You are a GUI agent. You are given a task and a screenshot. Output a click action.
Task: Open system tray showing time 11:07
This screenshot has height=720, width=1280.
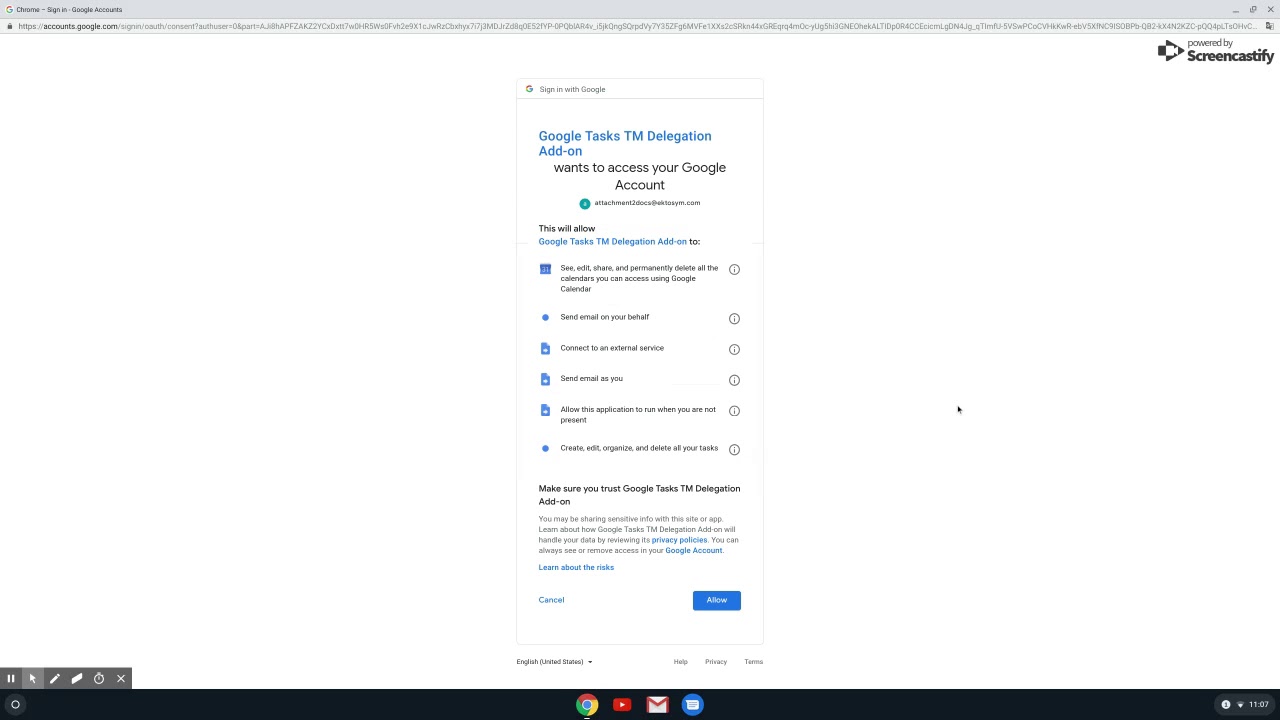(x=1246, y=705)
